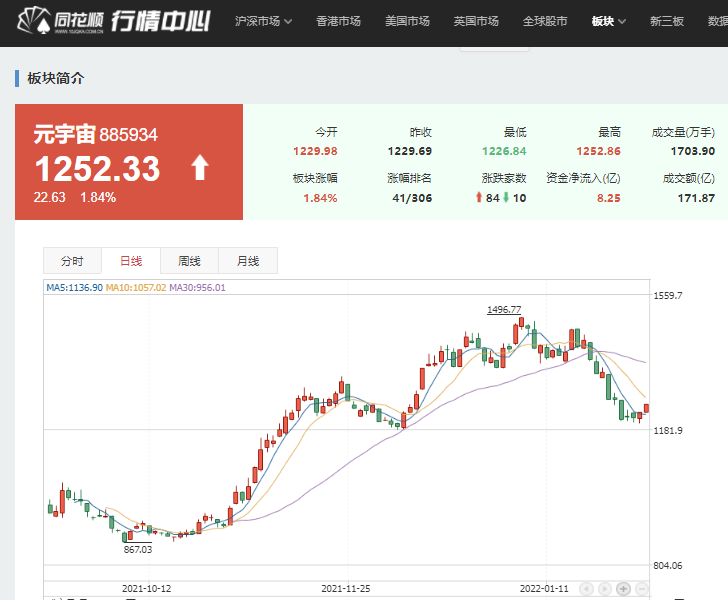Click the chart zoom-out minus icon
The width and height of the screenshot is (728, 600).
(642, 589)
